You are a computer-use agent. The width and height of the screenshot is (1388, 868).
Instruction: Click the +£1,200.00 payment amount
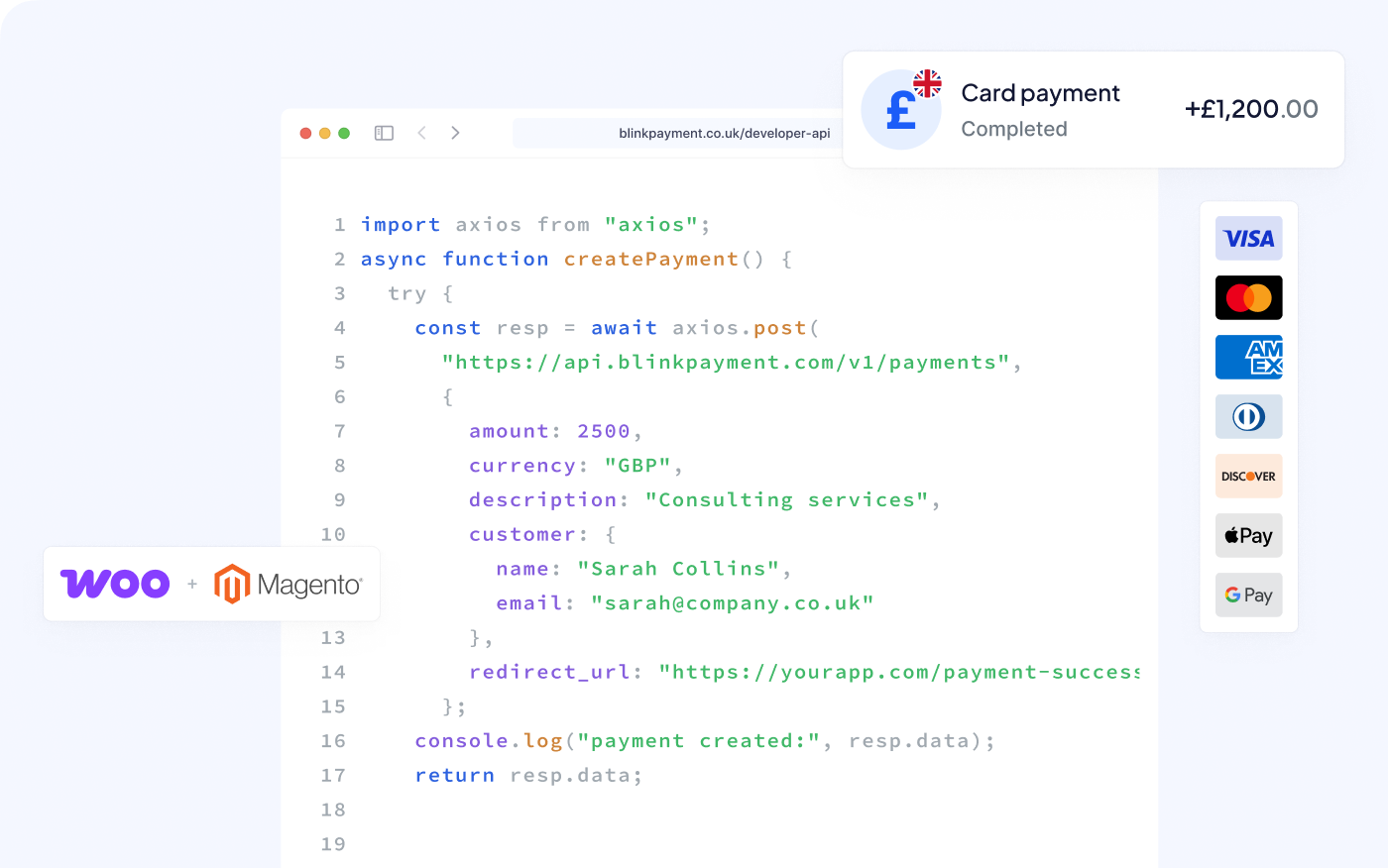(x=1250, y=109)
